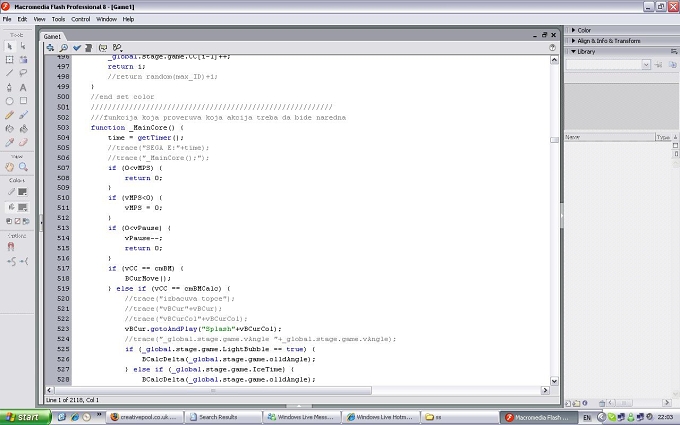The image size is (680, 425).
Task: Click the Swap Colors icon
Action: click(x=26, y=221)
